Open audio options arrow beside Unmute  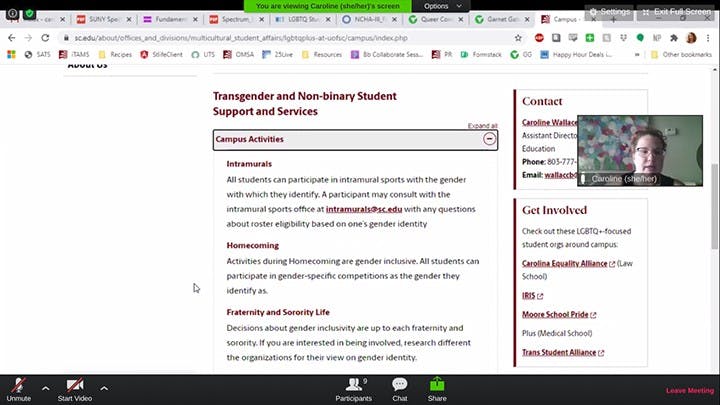point(45,387)
